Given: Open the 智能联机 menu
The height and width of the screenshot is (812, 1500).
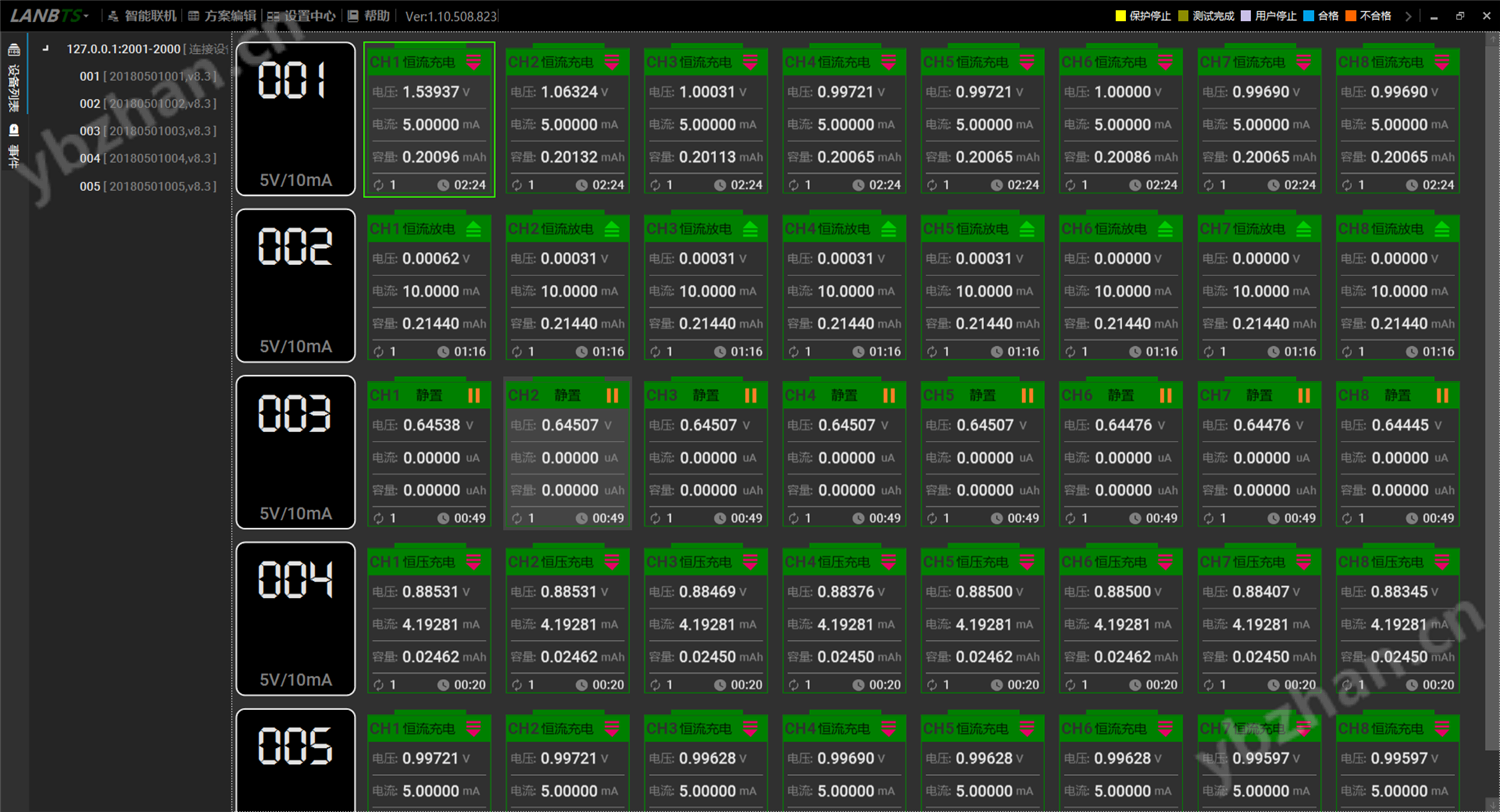Looking at the screenshot, I should pos(142,16).
